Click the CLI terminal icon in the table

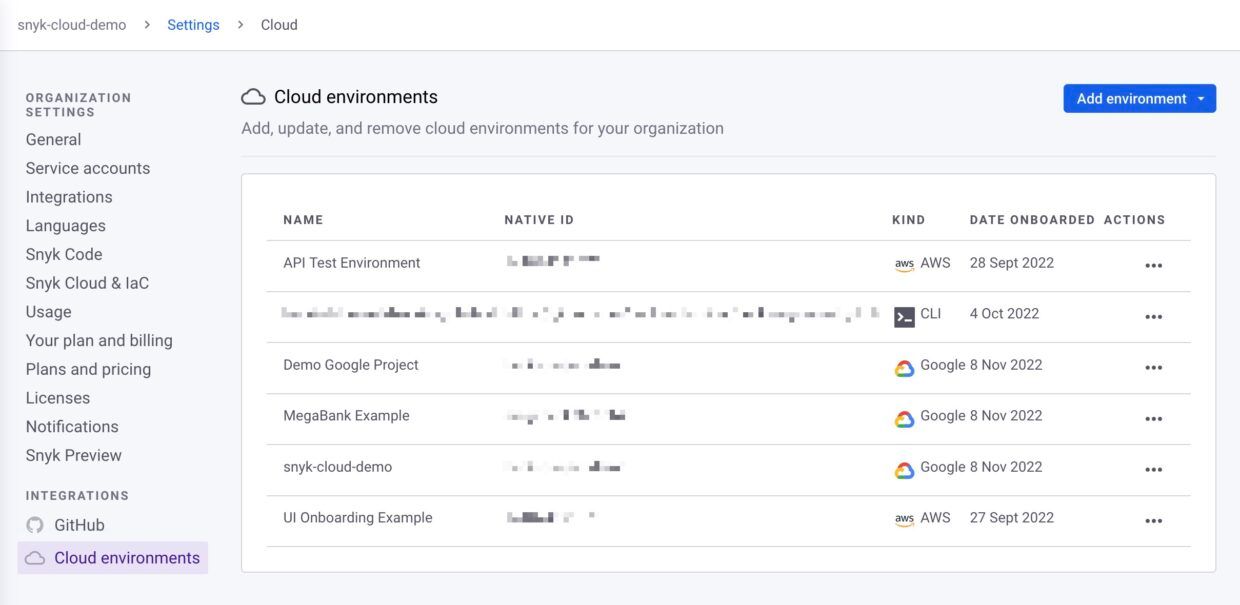pyautogui.click(x=903, y=314)
